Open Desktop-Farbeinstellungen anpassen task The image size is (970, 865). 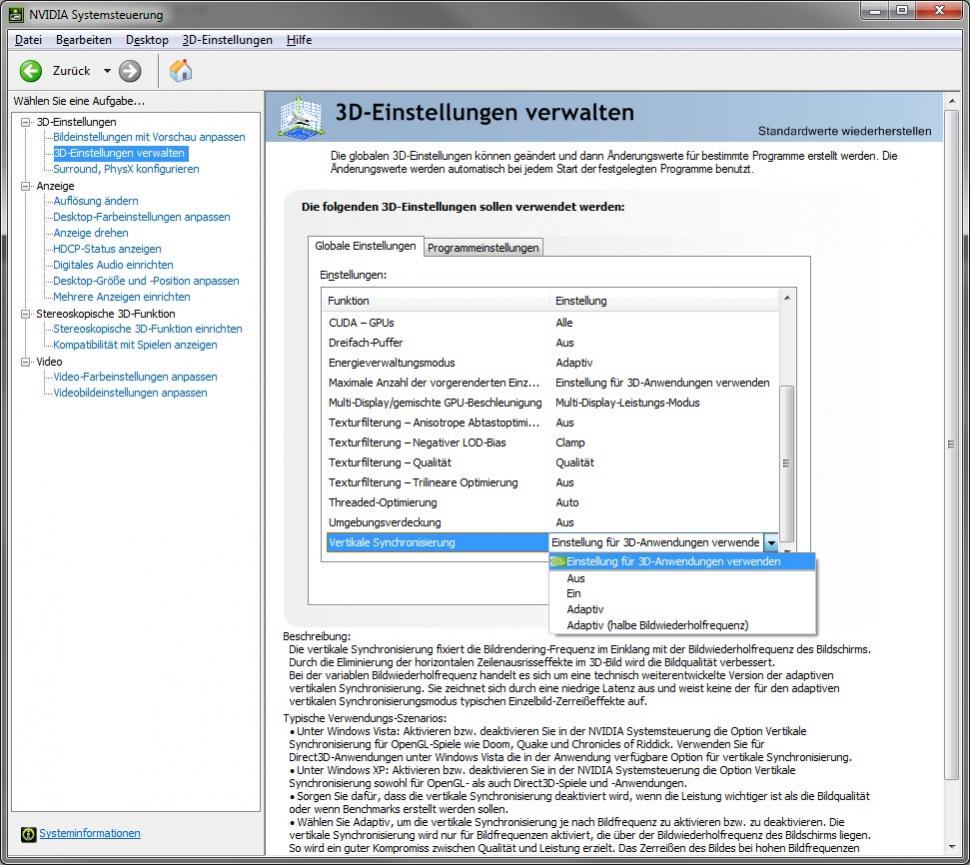(x=142, y=217)
